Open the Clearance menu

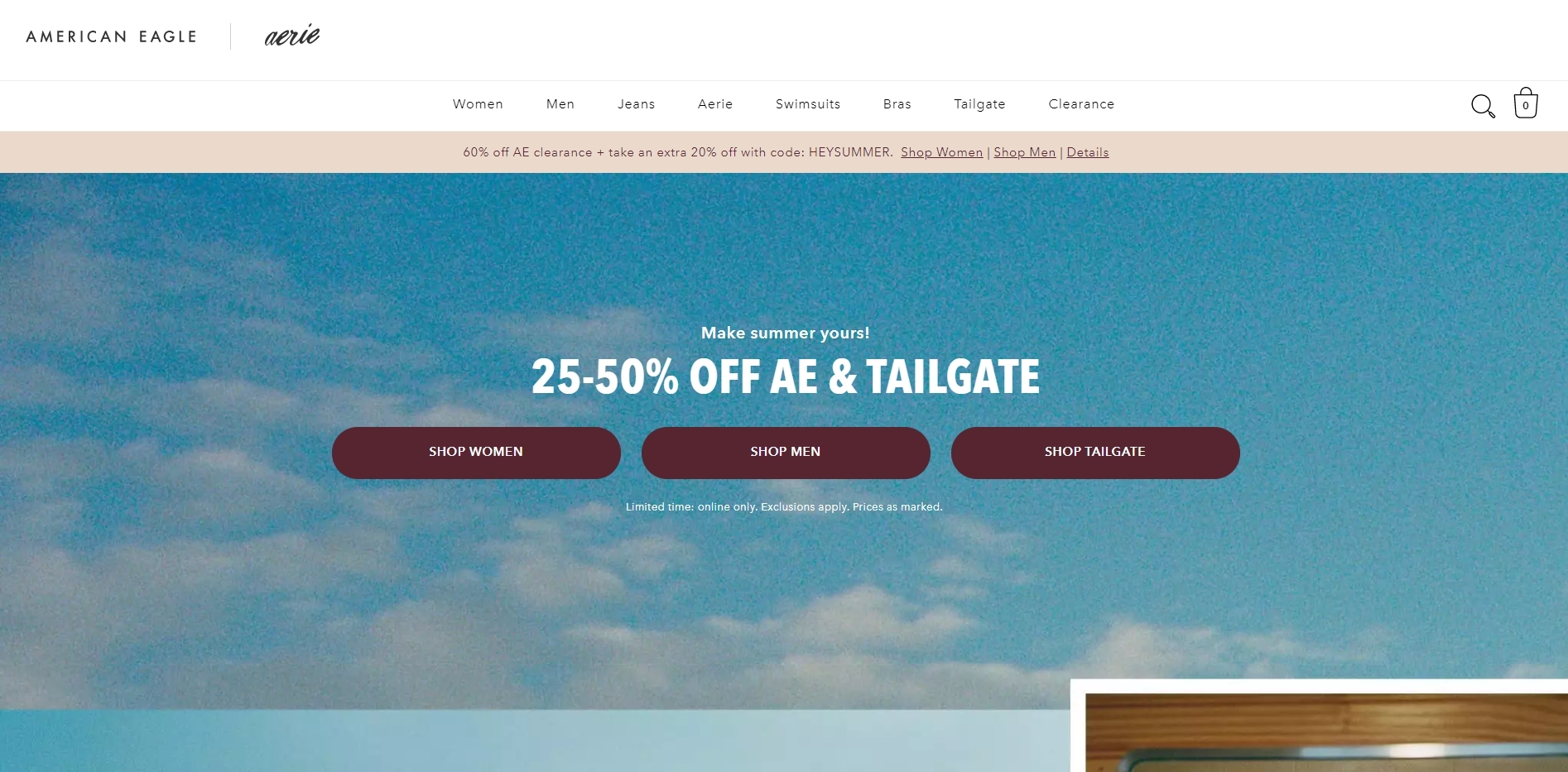point(1081,104)
